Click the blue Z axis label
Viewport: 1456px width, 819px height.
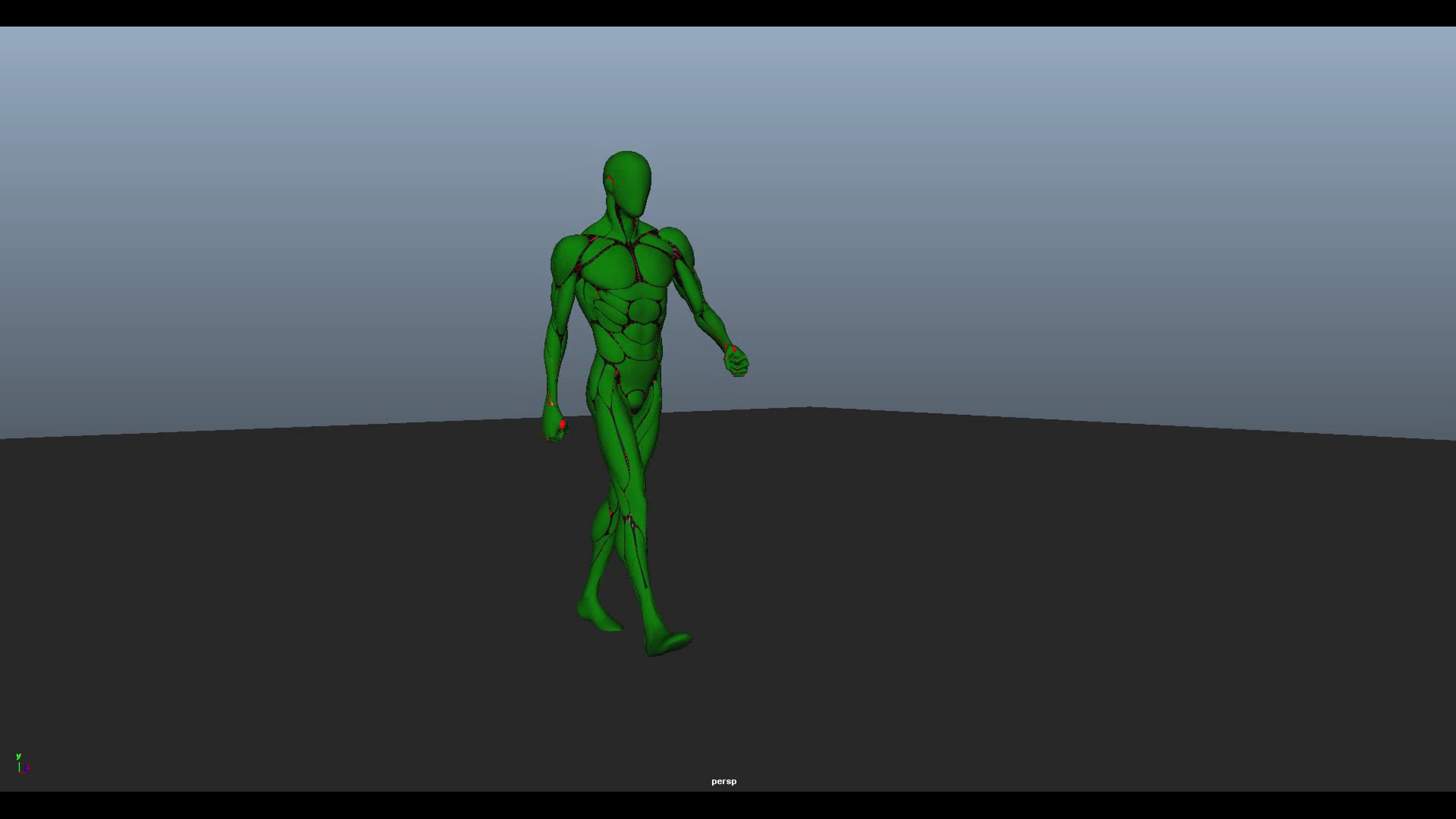point(27,768)
